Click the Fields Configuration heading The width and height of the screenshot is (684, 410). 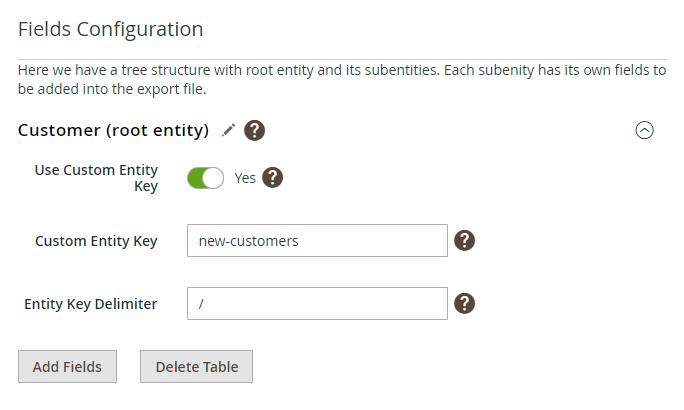click(x=111, y=29)
